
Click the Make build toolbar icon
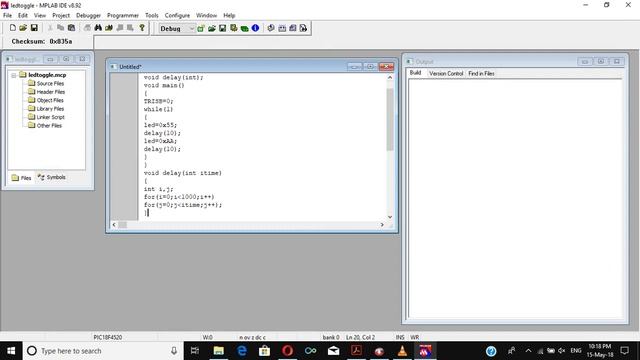pos(282,28)
